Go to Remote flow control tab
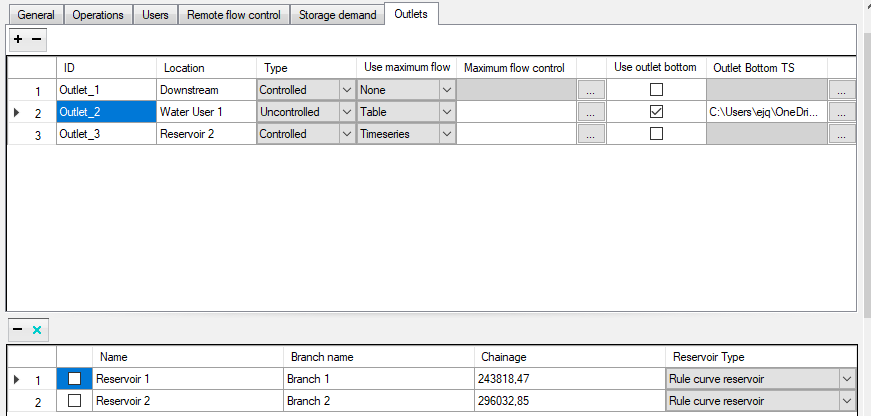This screenshot has width=871, height=416. [x=234, y=15]
